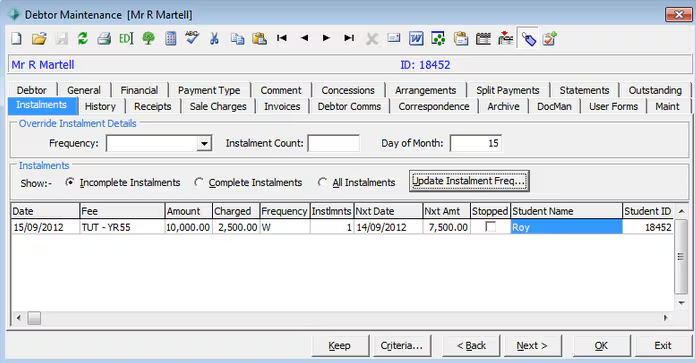This screenshot has width=696, height=363.
Task: Click the New record toolbar icon
Action: pyautogui.click(x=16, y=39)
